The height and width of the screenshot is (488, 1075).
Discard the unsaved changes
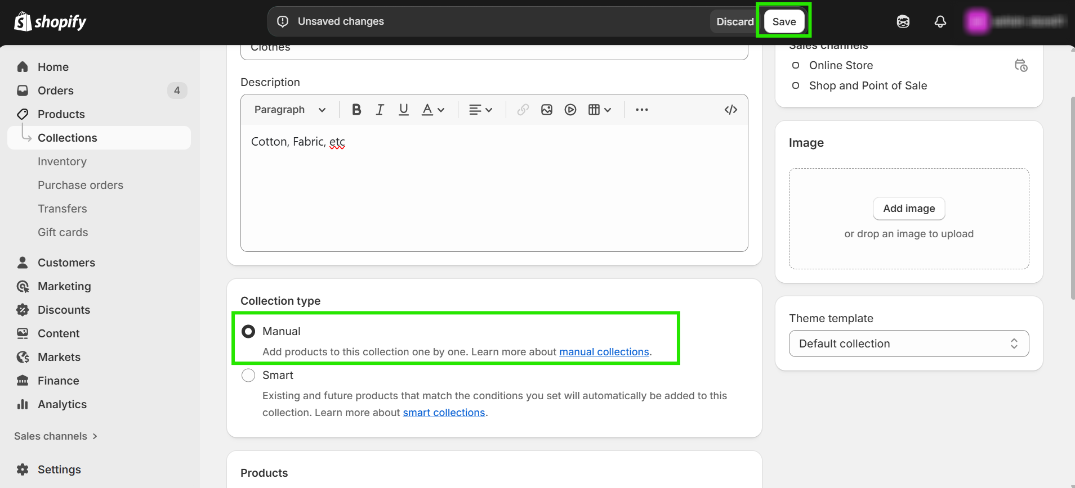[735, 22]
